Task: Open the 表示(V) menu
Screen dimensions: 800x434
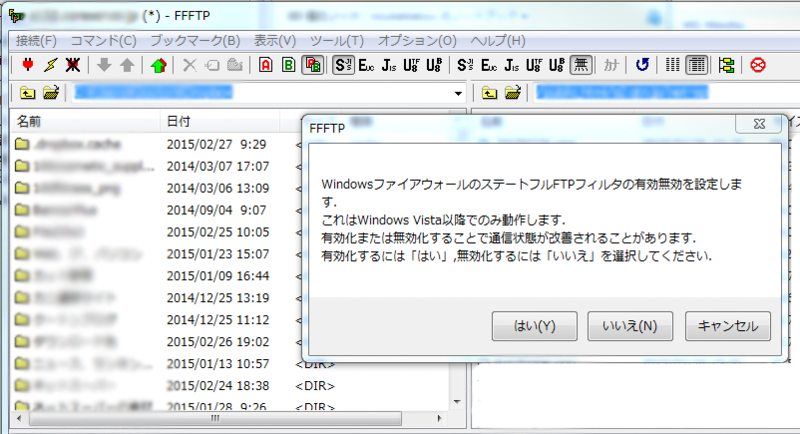Action: click(275, 40)
